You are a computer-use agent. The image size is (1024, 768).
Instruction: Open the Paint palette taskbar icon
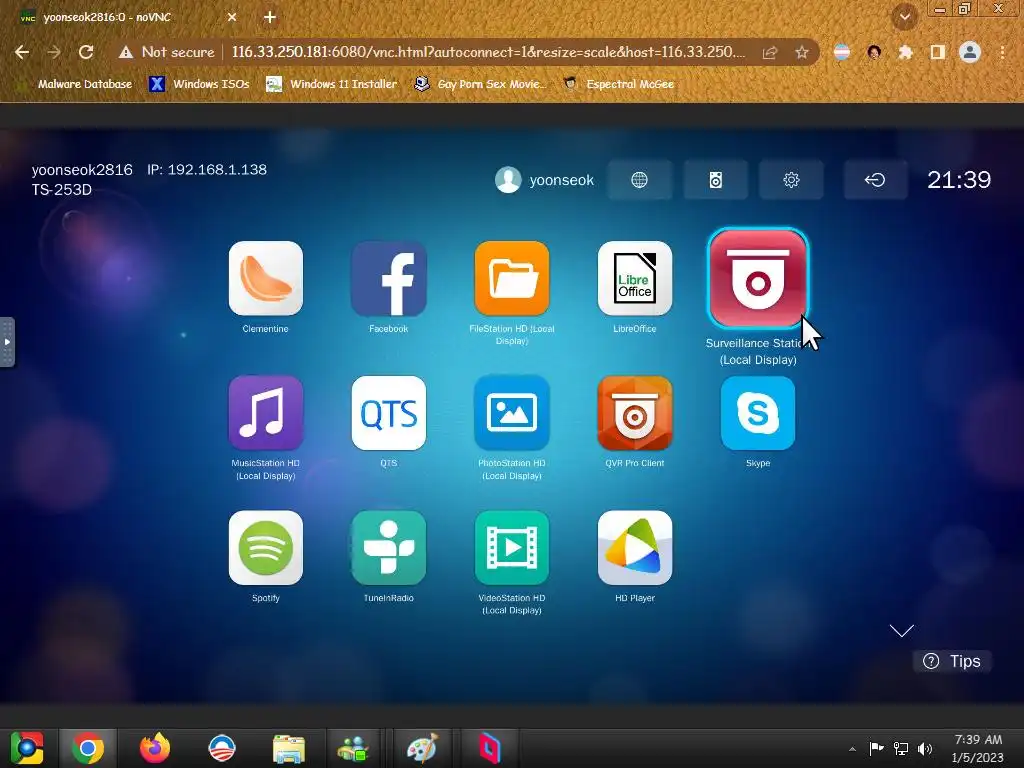click(x=422, y=748)
